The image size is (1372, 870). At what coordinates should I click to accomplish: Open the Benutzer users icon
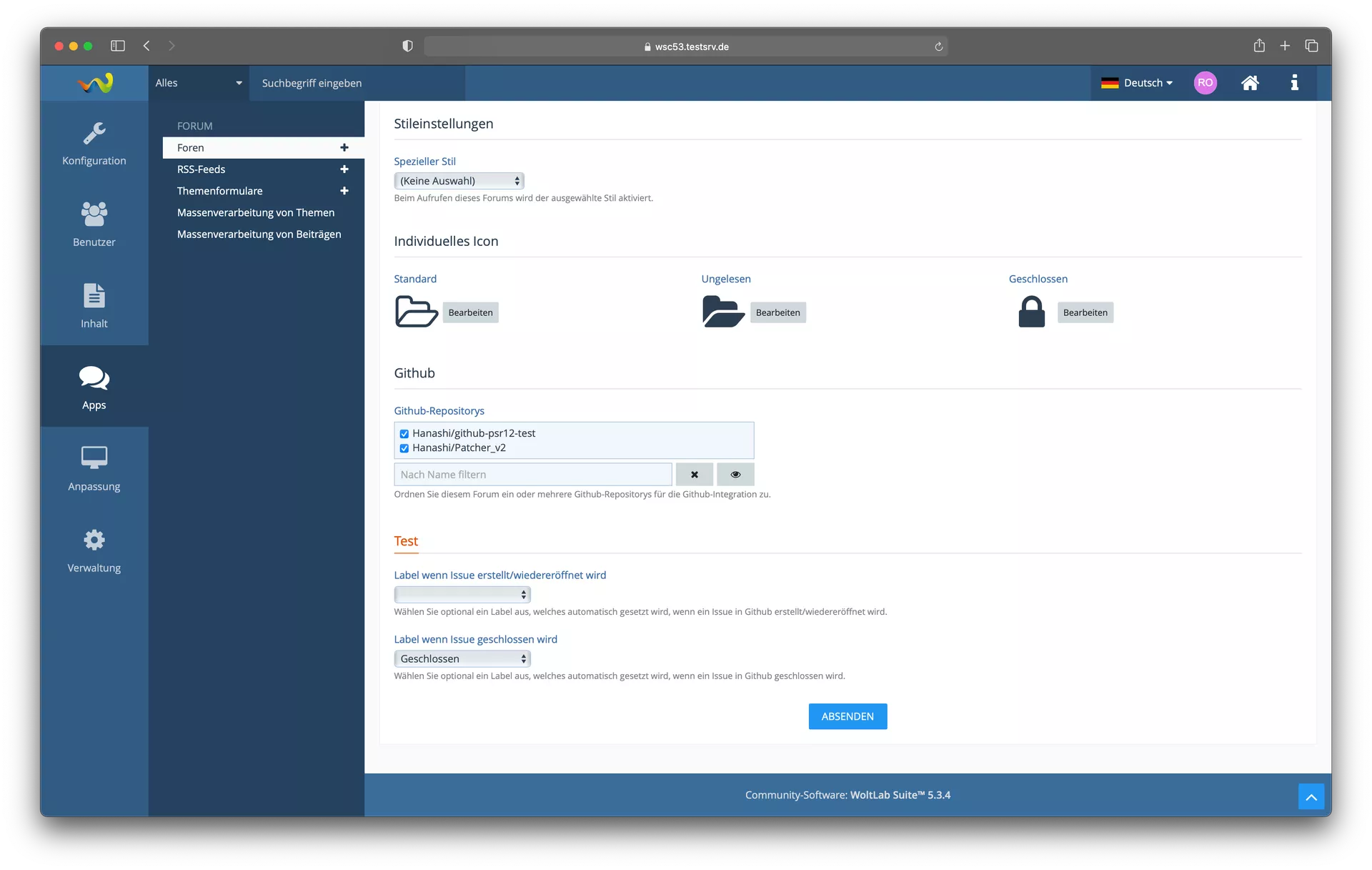(x=94, y=214)
